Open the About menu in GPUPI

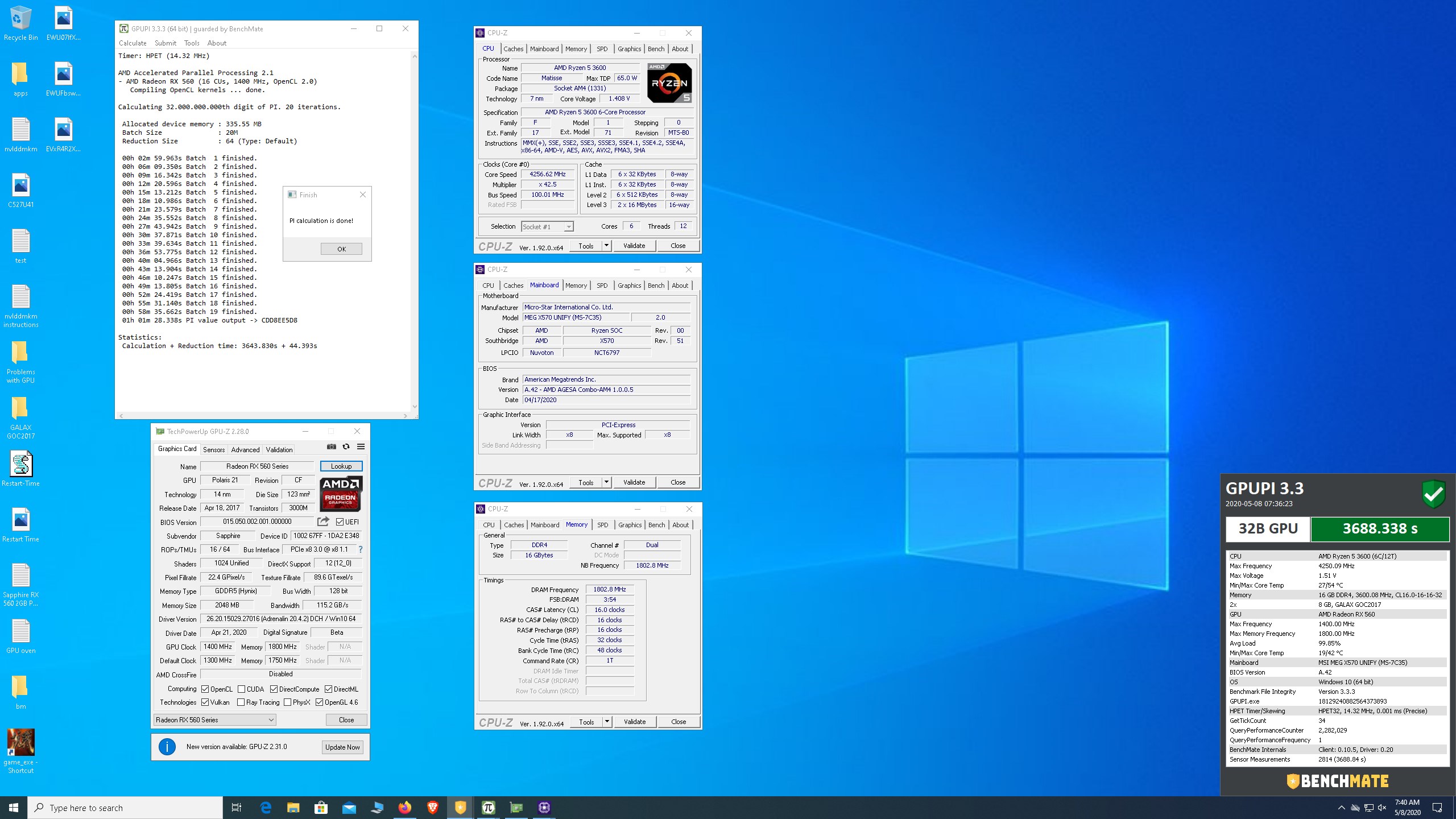(x=217, y=43)
